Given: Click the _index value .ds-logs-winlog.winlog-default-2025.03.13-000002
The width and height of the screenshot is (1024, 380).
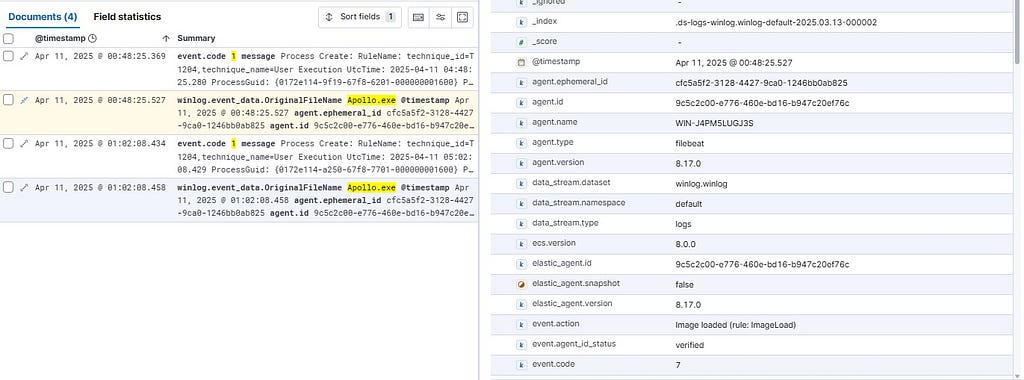Looking at the screenshot, I should point(776,23).
